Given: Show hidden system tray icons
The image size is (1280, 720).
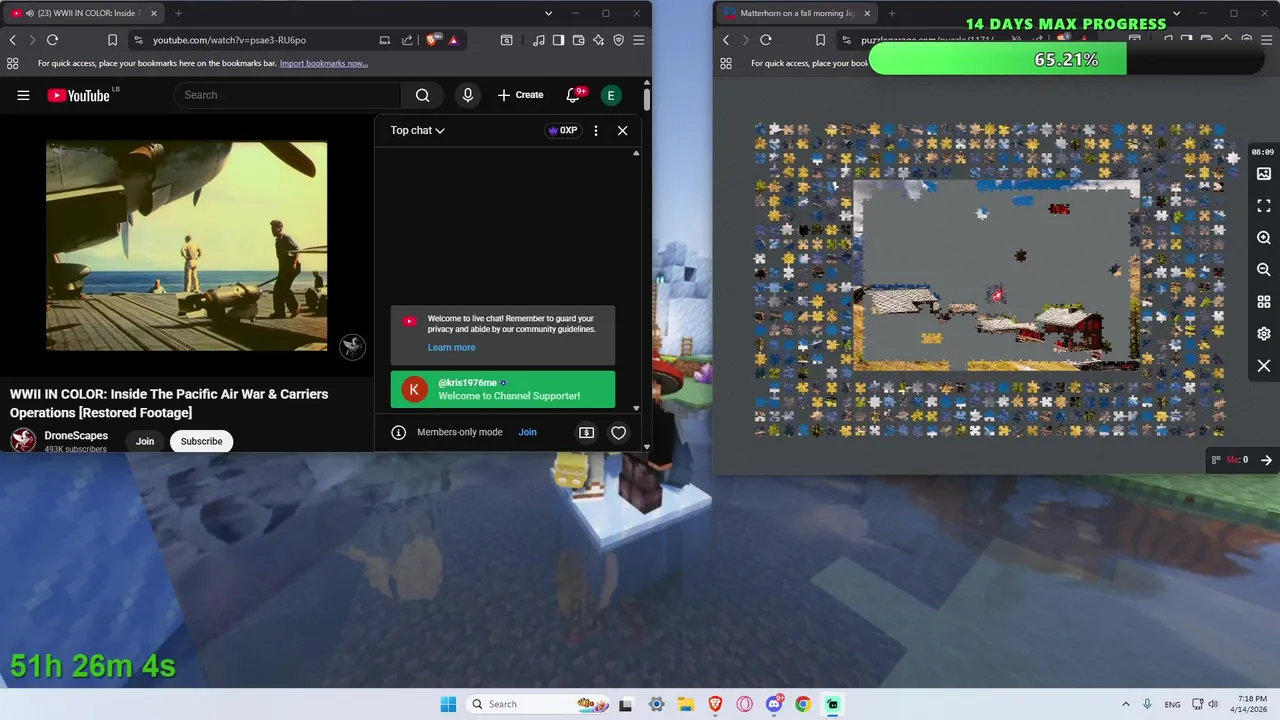Looking at the screenshot, I should pos(1125,704).
